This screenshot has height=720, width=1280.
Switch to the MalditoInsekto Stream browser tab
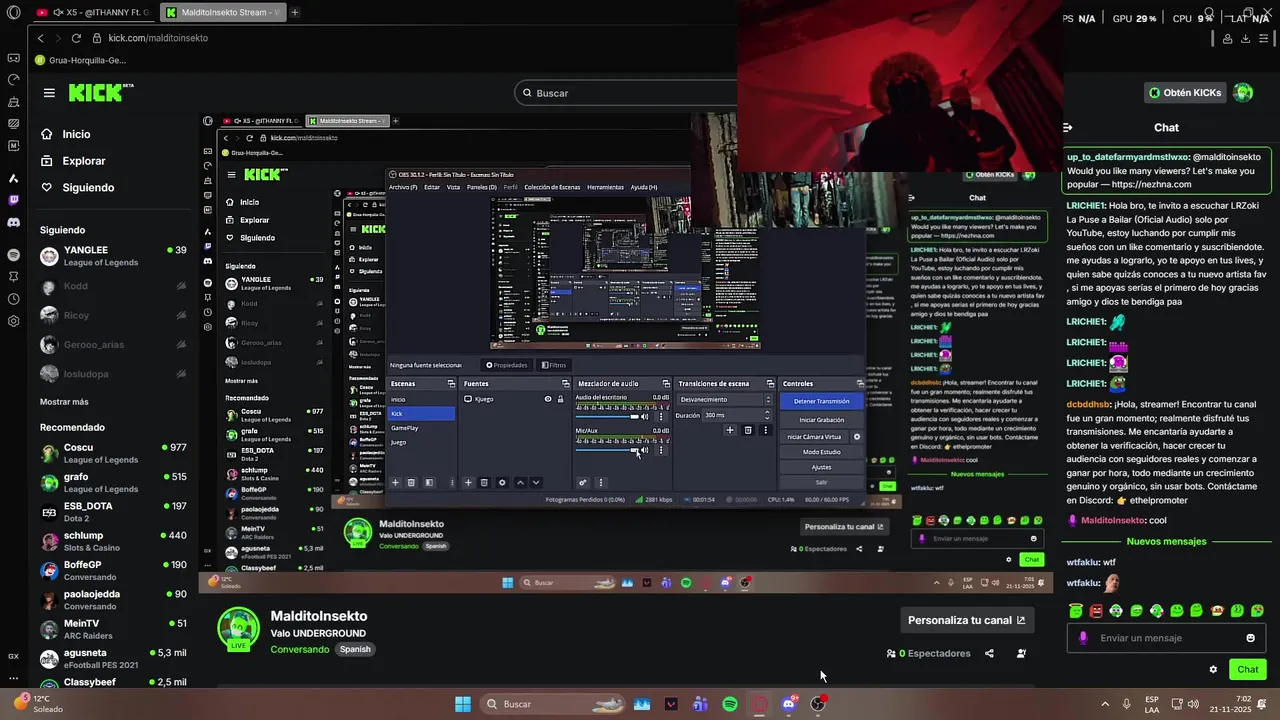(222, 12)
